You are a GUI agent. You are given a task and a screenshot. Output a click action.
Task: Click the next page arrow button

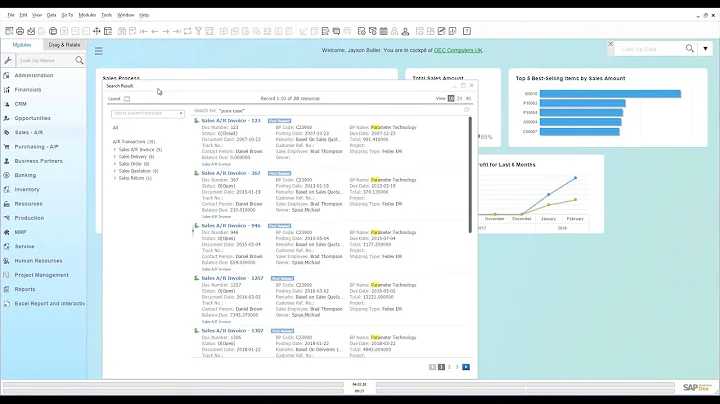466,367
